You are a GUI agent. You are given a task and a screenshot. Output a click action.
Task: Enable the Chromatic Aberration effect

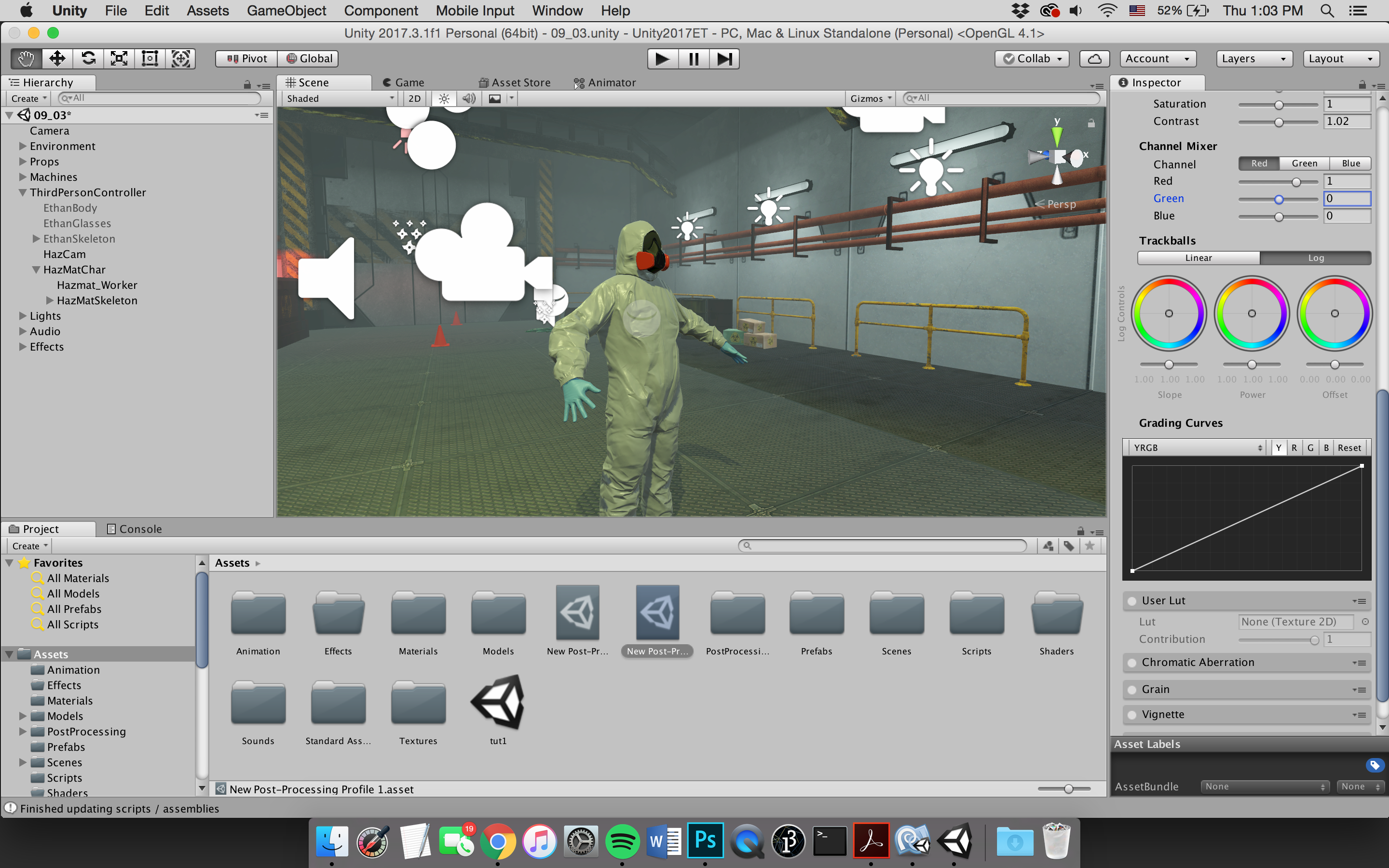click(1132, 663)
